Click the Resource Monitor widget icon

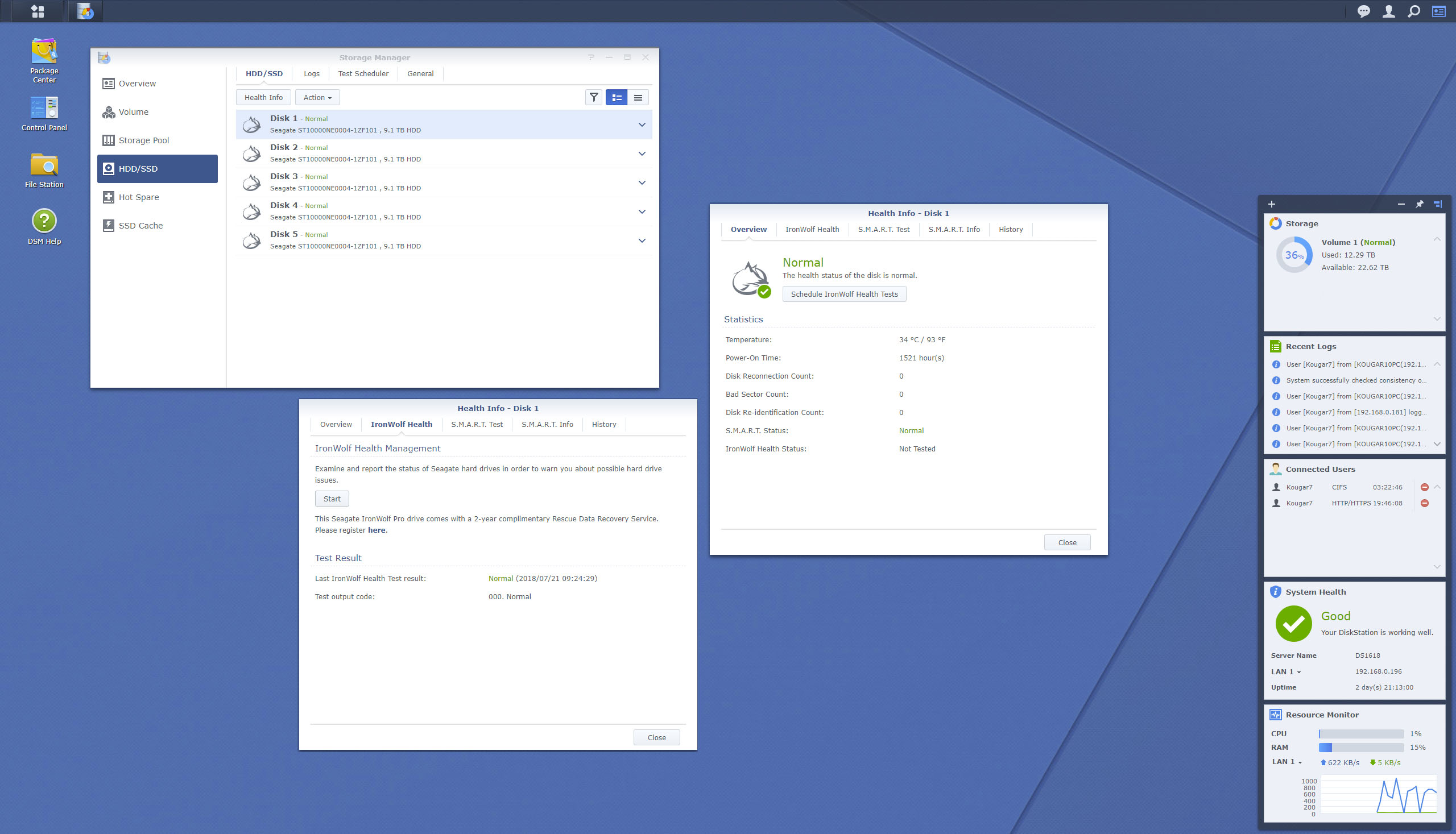[1276, 715]
